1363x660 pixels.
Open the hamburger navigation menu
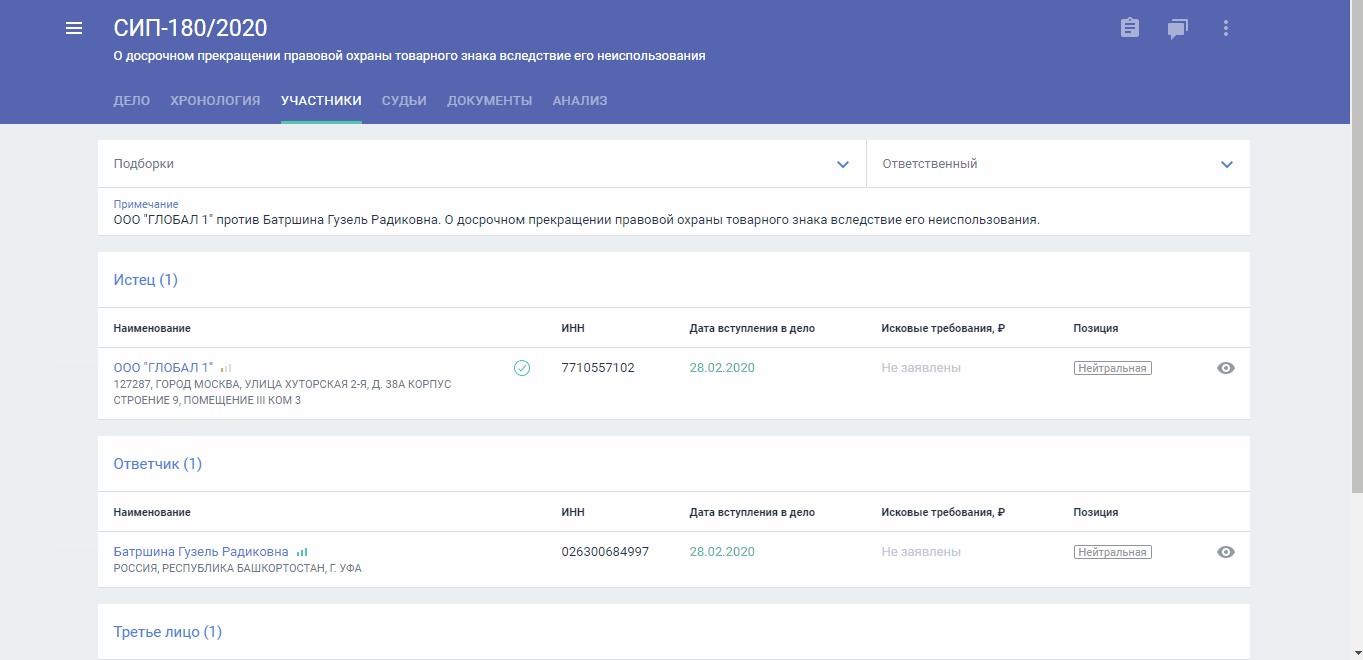(x=73, y=28)
